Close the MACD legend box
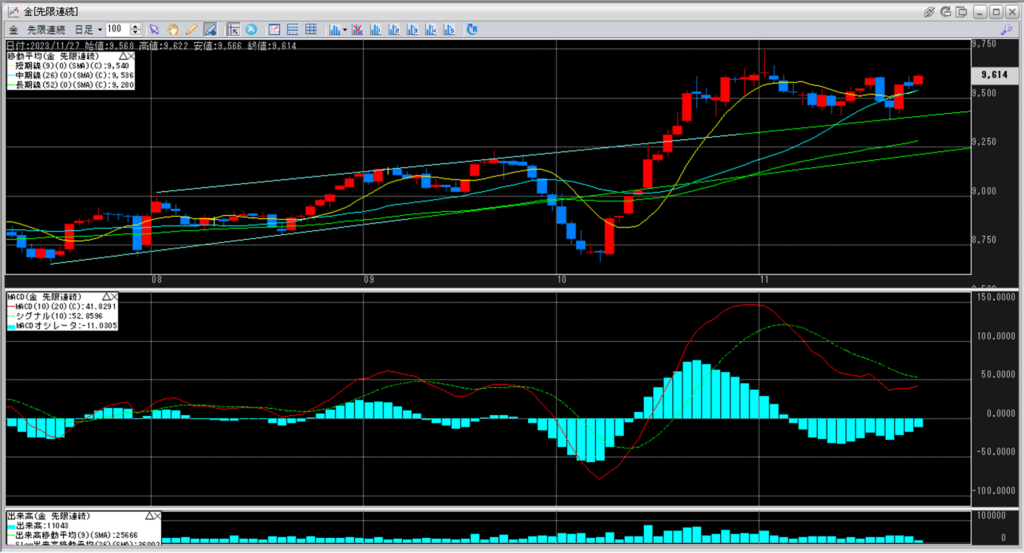The image size is (1024, 553). point(114,296)
